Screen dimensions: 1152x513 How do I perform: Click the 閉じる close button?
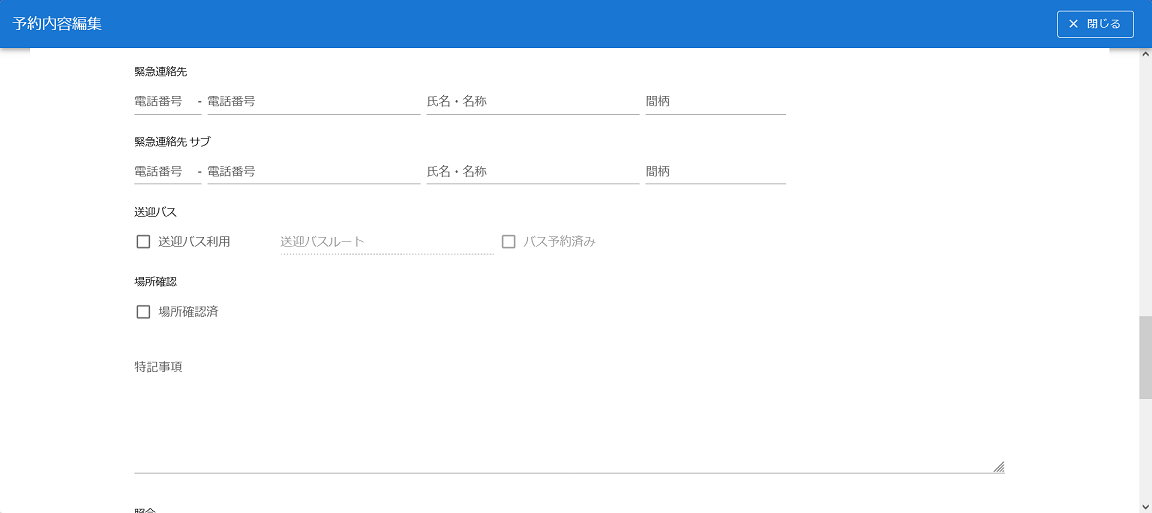(x=1095, y=24)
